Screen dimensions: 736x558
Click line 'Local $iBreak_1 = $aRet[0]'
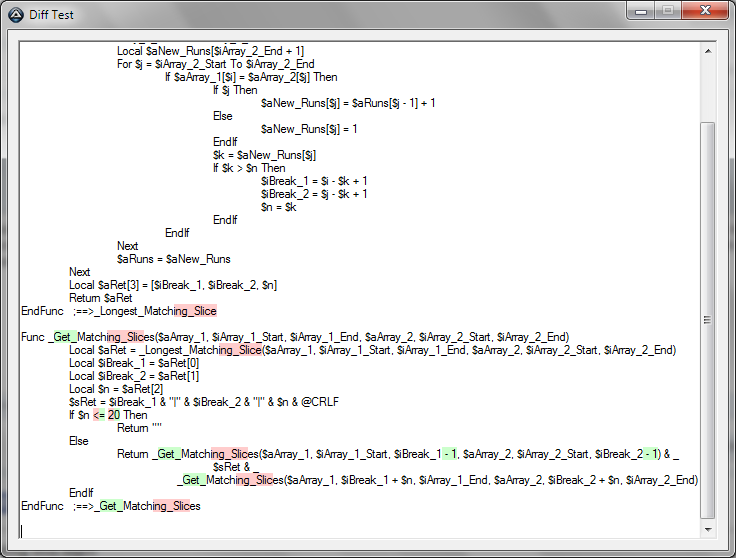click(x=134, y=363)
